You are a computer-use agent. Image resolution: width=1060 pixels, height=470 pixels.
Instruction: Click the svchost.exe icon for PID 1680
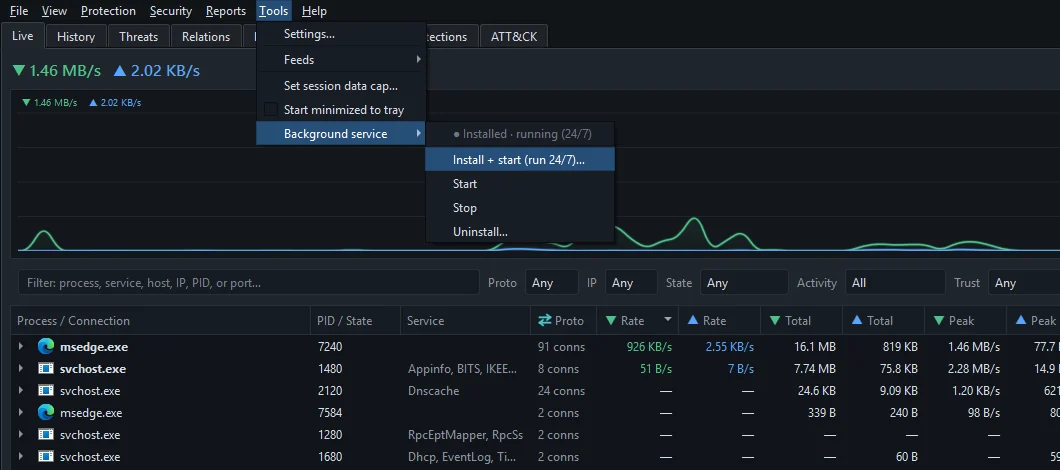pos(46,456)
